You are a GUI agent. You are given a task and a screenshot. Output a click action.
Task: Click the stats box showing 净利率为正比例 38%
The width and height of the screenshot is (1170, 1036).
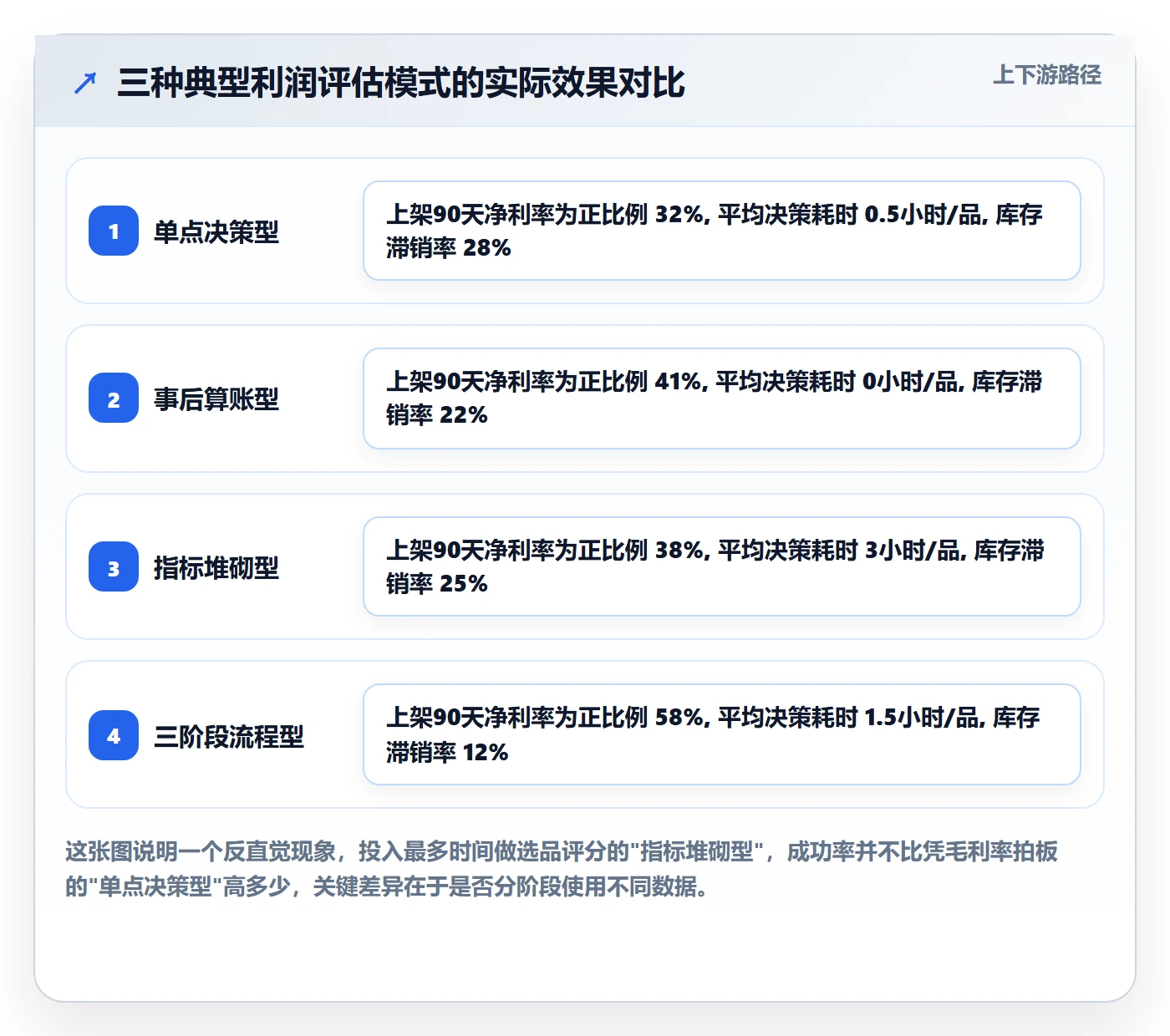722,566
